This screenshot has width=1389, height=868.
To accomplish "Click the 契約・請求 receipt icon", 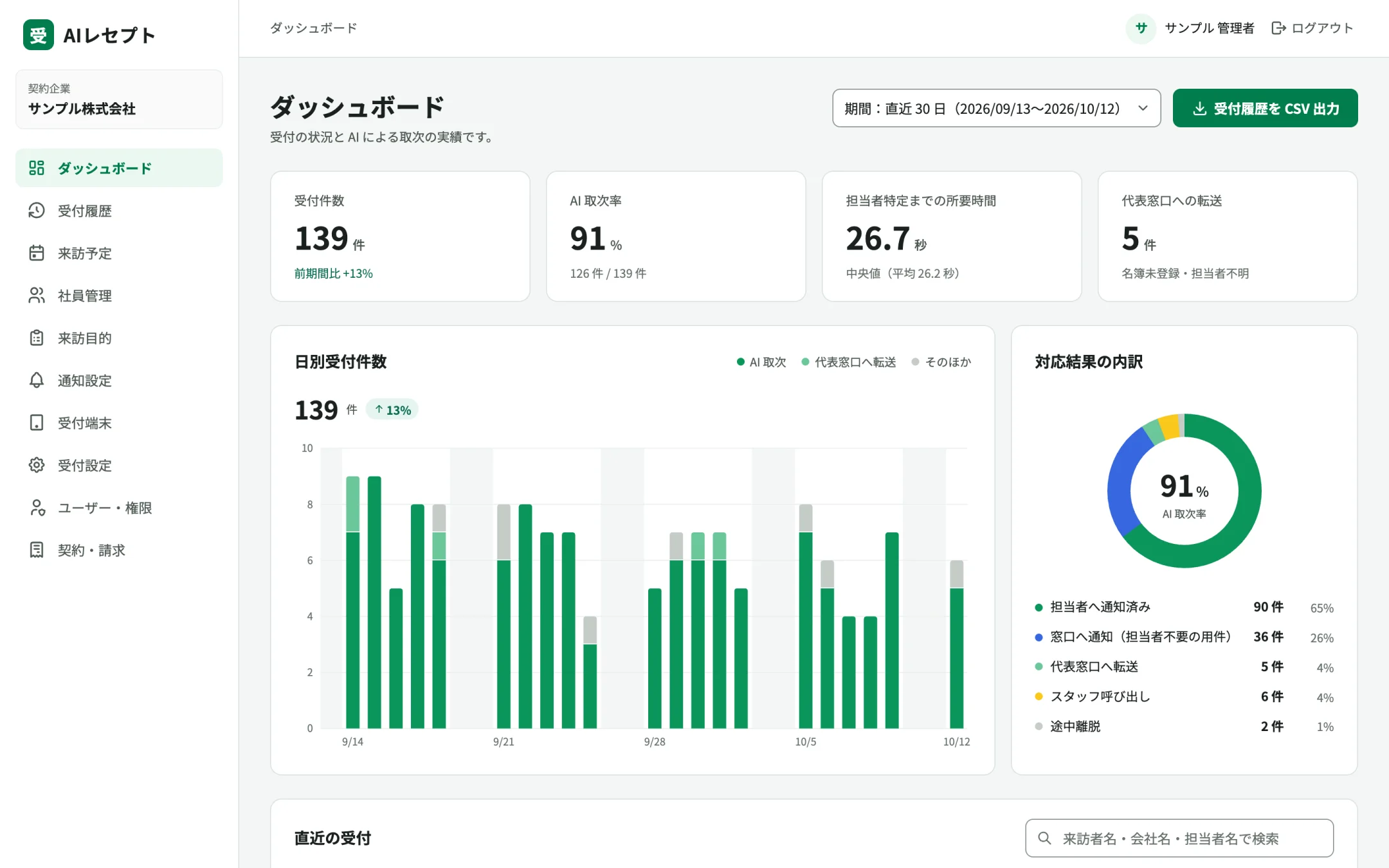I will coord(37,550).
